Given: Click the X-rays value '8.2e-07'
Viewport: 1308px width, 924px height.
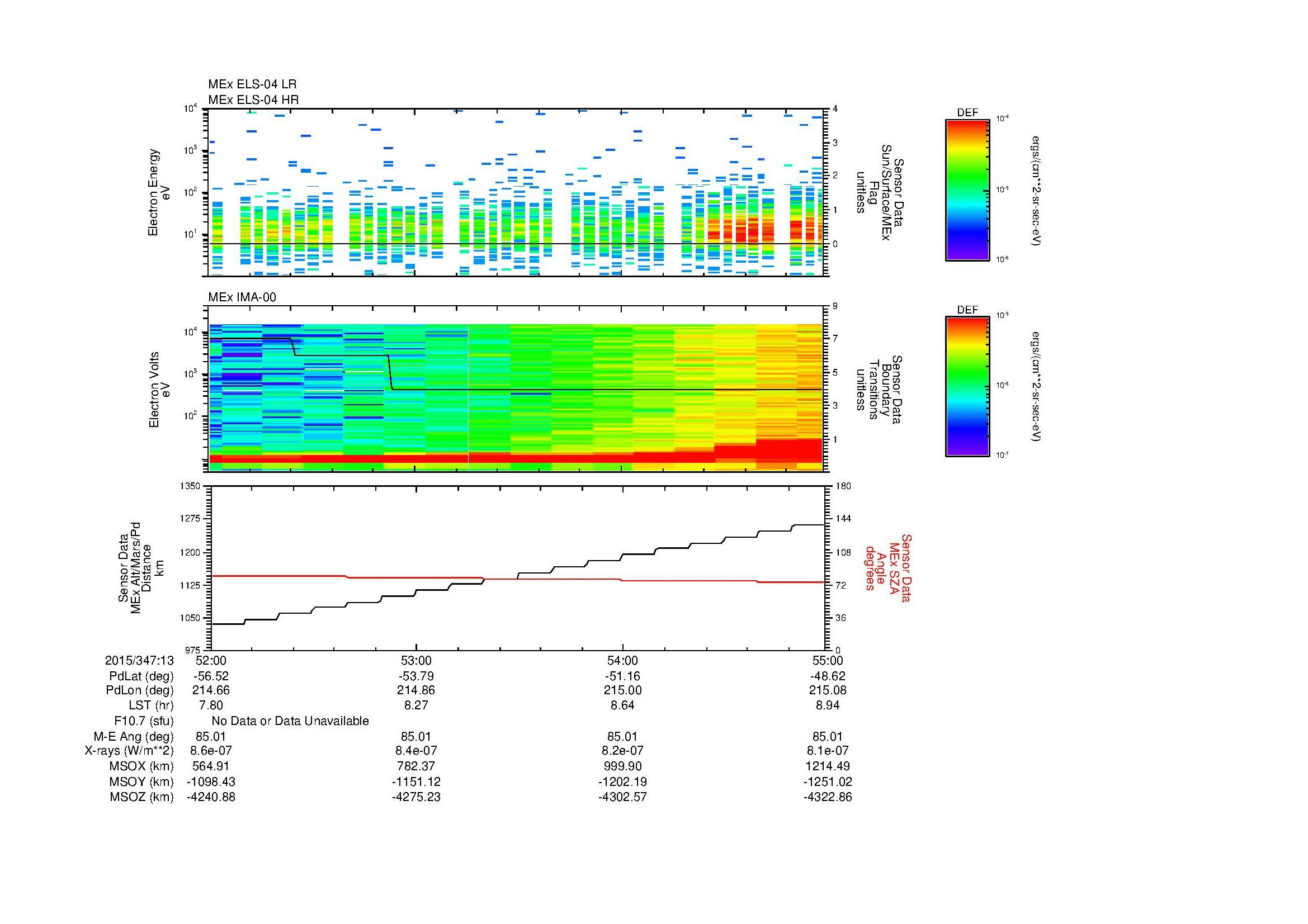Looking at the screenshot, I should (622, 751).
